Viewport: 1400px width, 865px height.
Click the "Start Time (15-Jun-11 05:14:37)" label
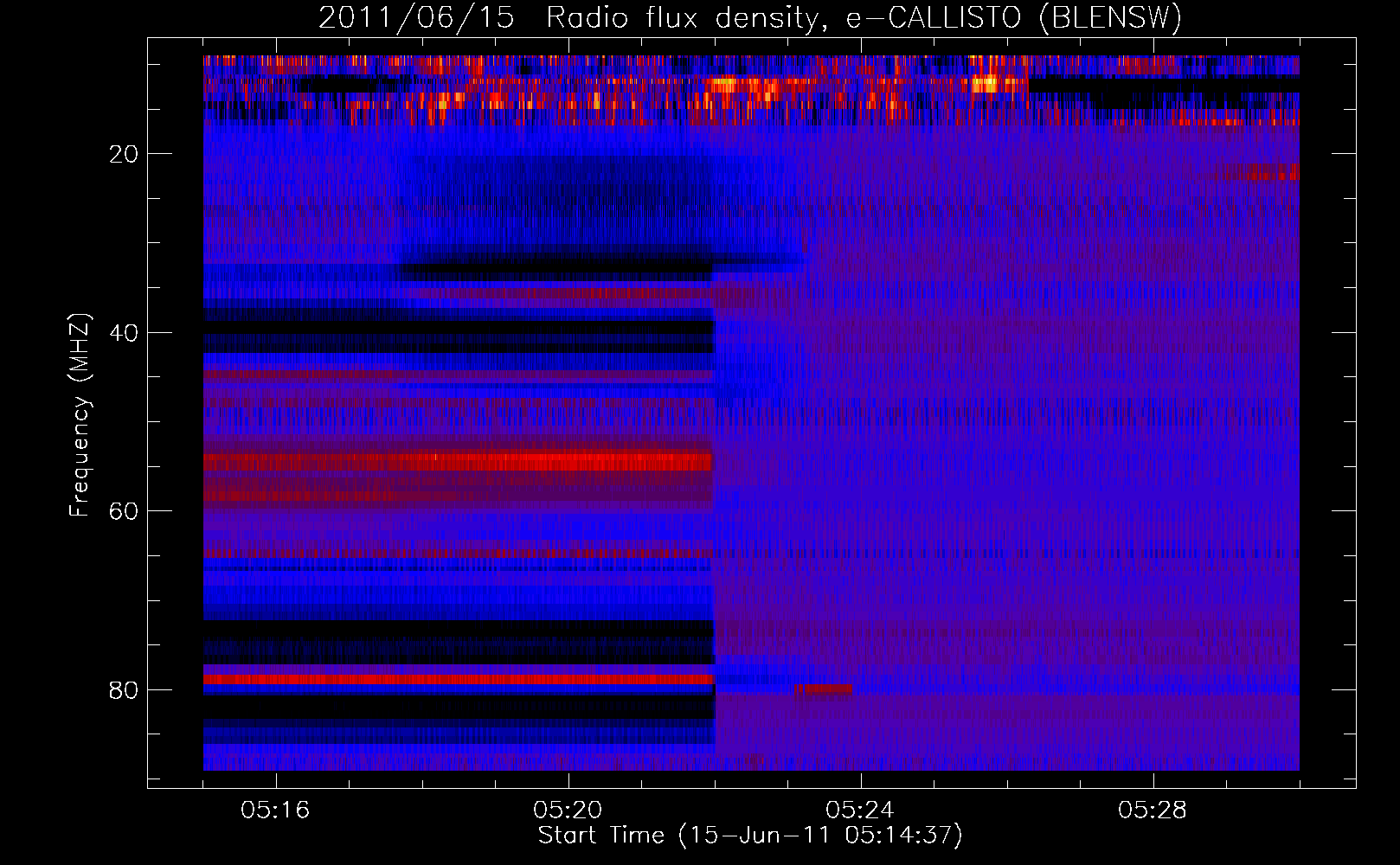click(x=750, y=836)
